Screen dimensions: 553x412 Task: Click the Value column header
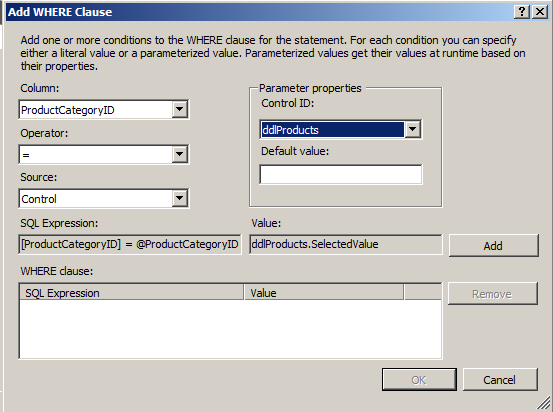tap(324, 293)
